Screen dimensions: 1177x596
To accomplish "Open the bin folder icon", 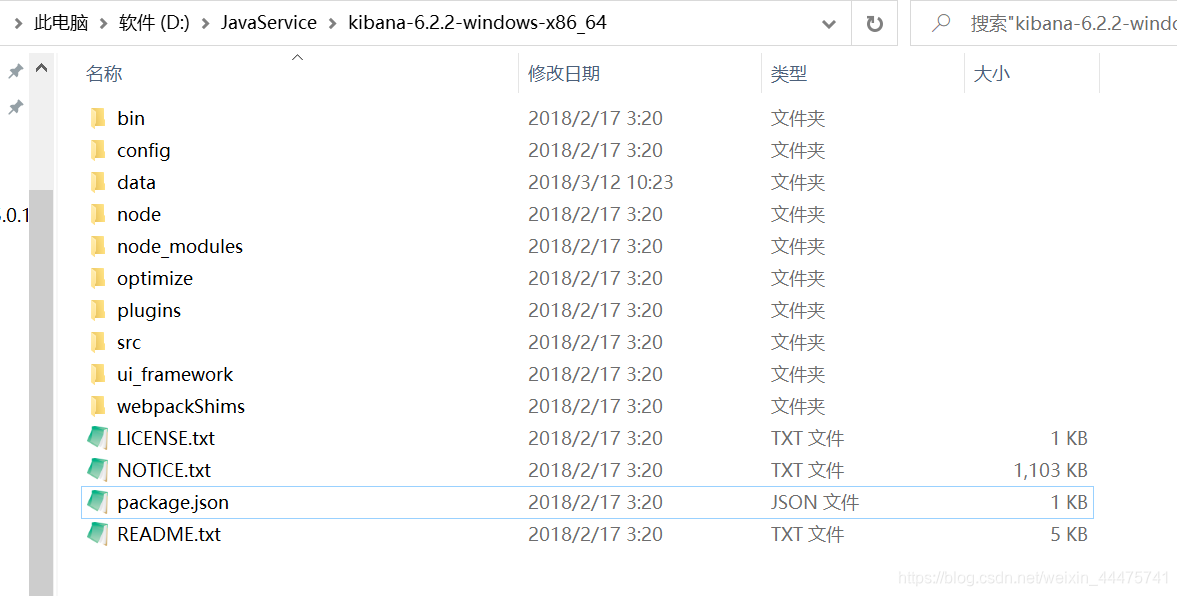I will point(98,118).
